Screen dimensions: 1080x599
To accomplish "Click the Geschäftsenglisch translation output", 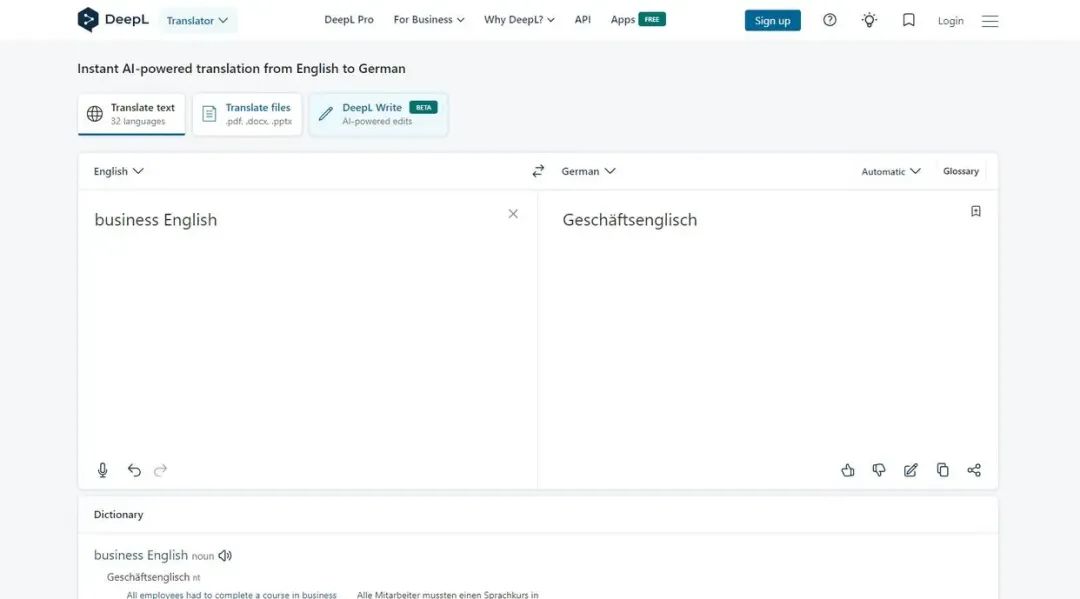I will (x=630, y=220).
